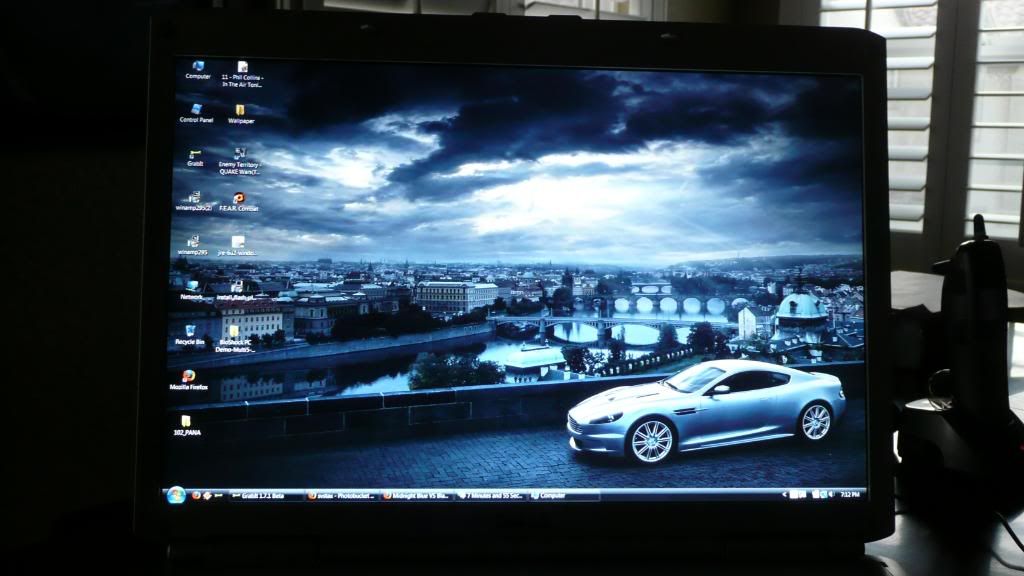Screen dimensions: 1024x576
Task: Click the GrabIt icon in Quick Launch
Action: coord(218,496)
